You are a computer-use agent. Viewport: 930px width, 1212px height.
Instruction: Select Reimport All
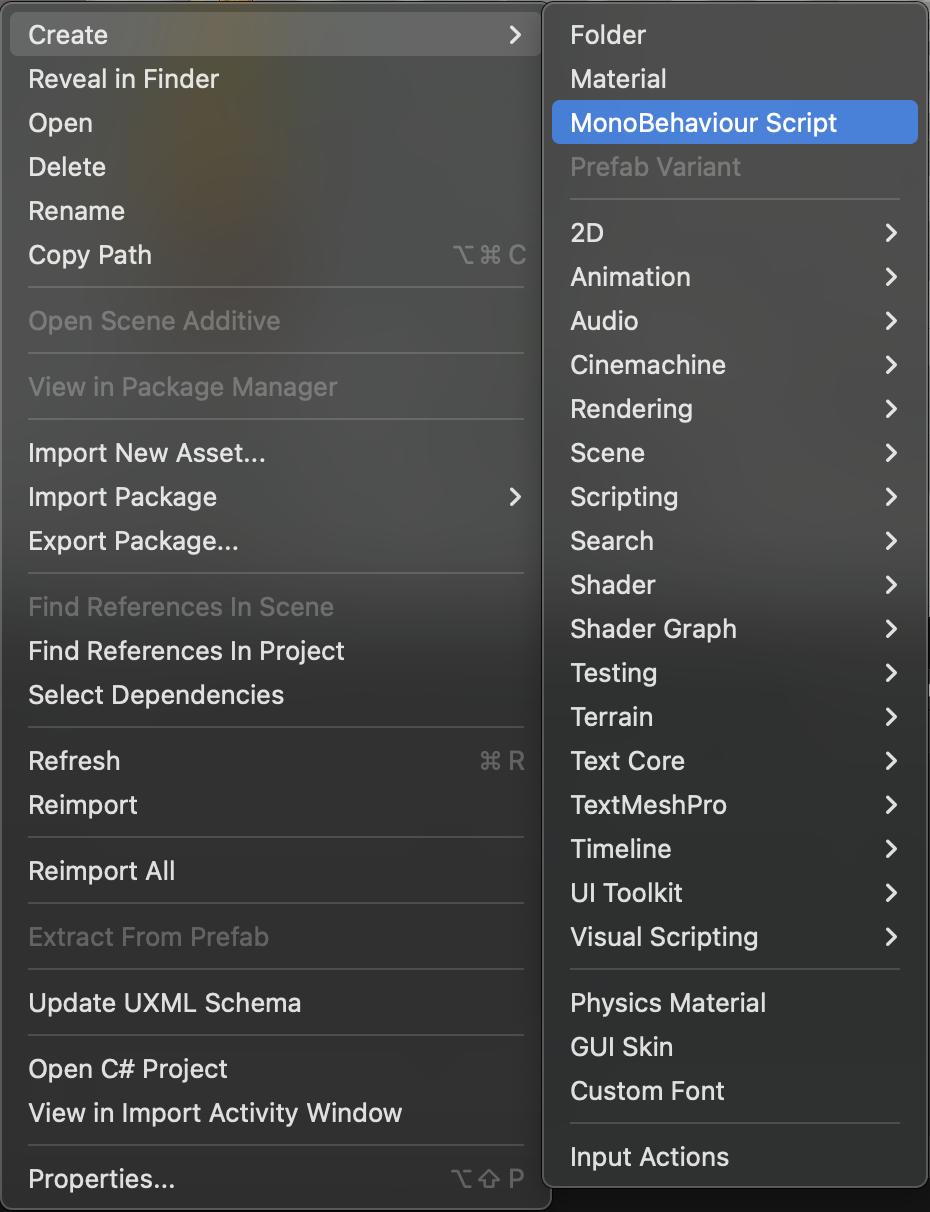pos(102,871)
